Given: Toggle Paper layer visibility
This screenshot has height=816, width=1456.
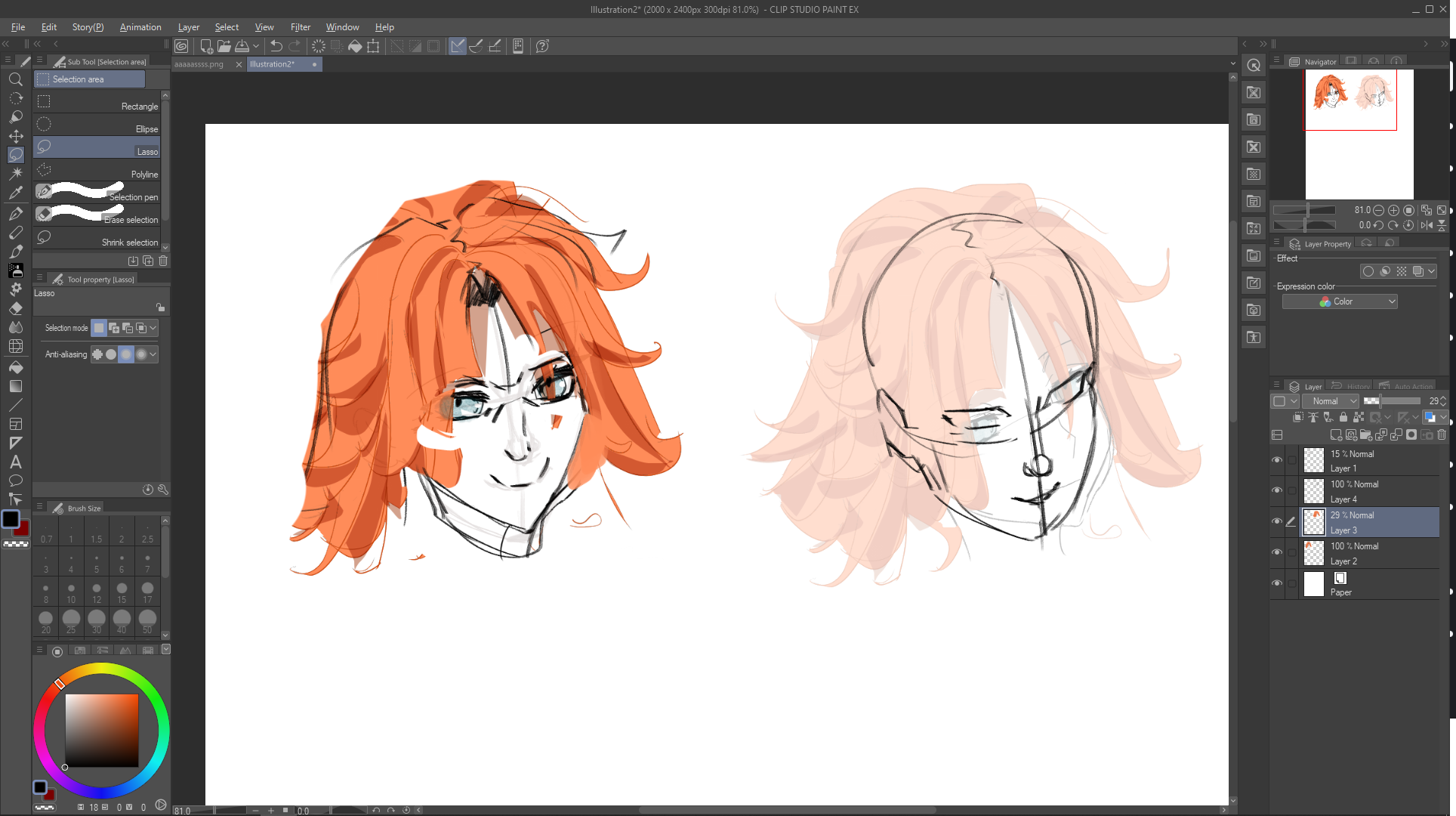Looking at the screenshot, I should coord(1277,583).
